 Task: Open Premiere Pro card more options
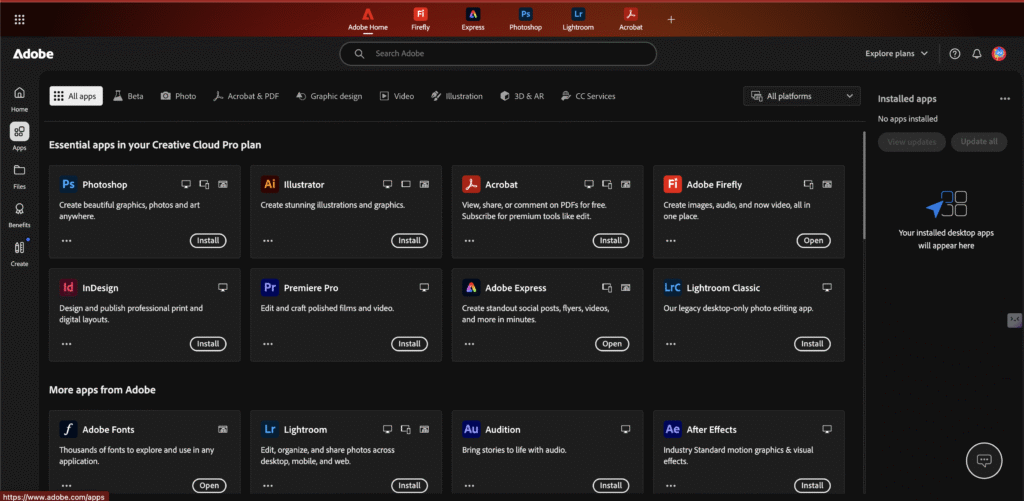[268, 344]
